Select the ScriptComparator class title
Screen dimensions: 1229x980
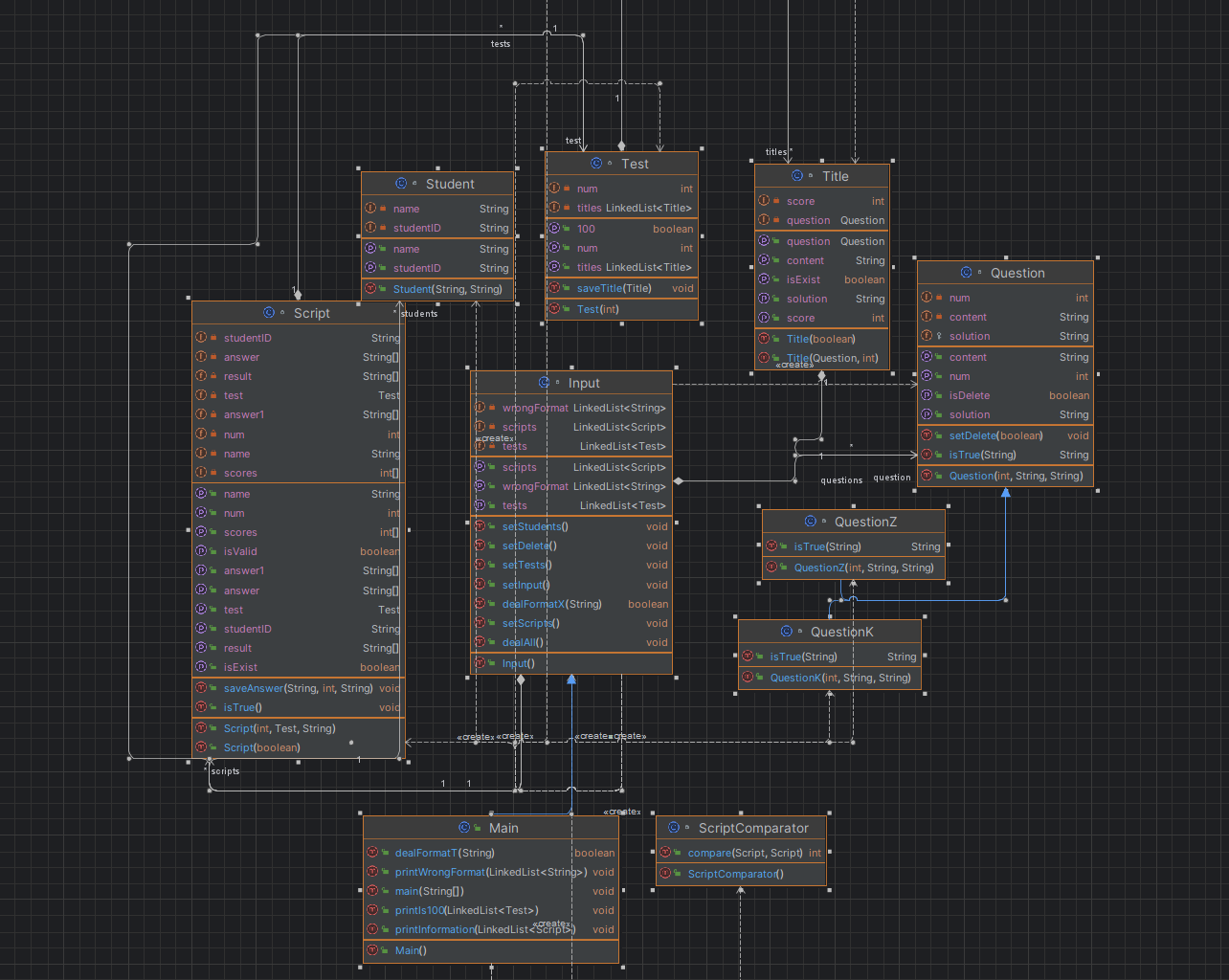753,828
